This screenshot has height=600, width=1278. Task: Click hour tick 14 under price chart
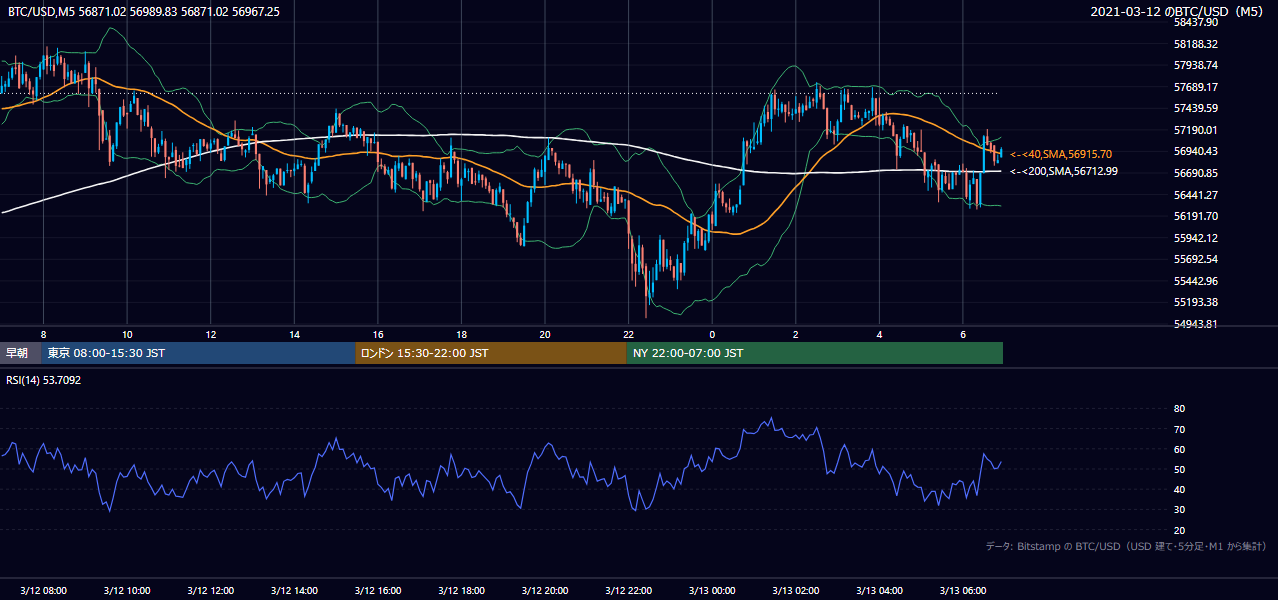(294, 333)
